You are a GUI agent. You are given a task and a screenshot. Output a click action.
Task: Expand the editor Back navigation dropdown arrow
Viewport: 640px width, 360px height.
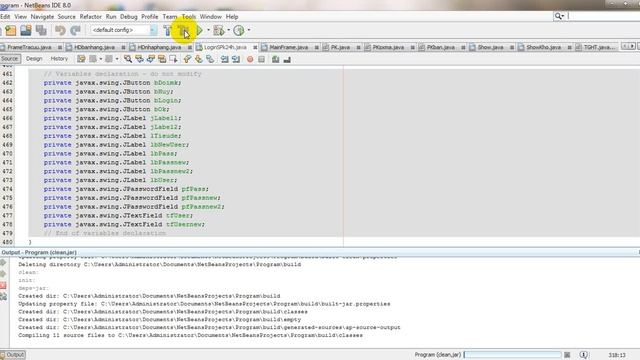coord(100,59)
